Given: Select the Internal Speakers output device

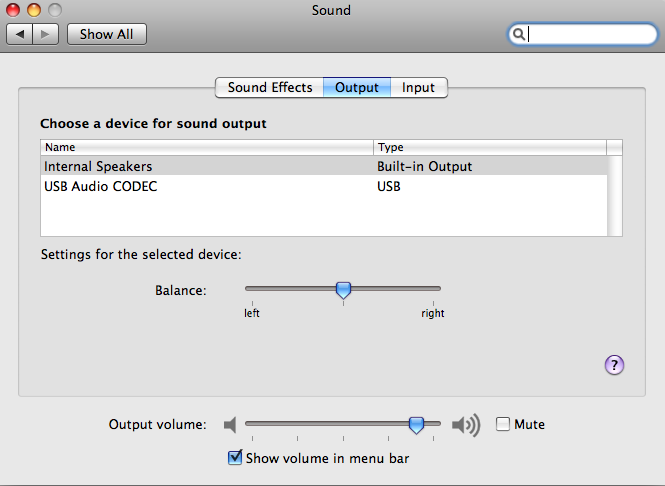Looking at the screenshot, I should pos(324,166).
